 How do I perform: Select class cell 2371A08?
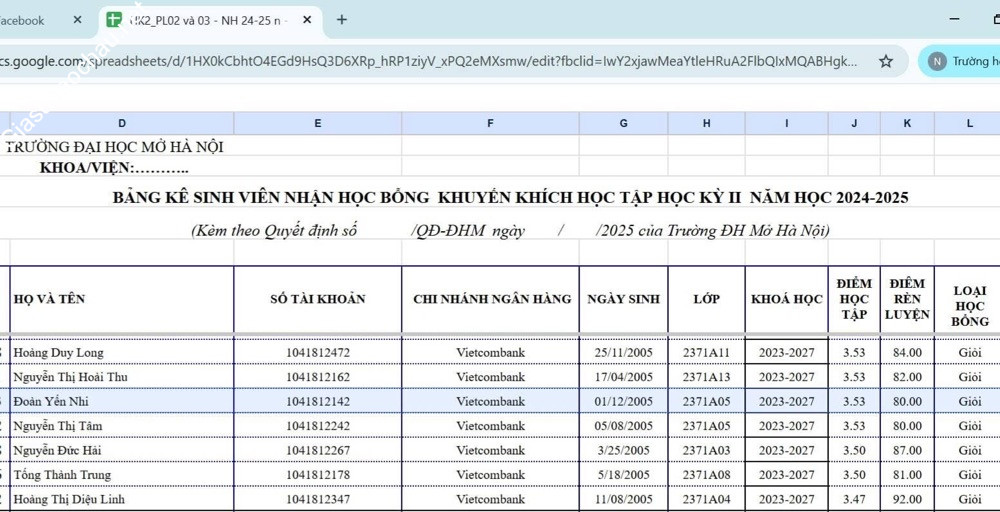tap(706, 475)
